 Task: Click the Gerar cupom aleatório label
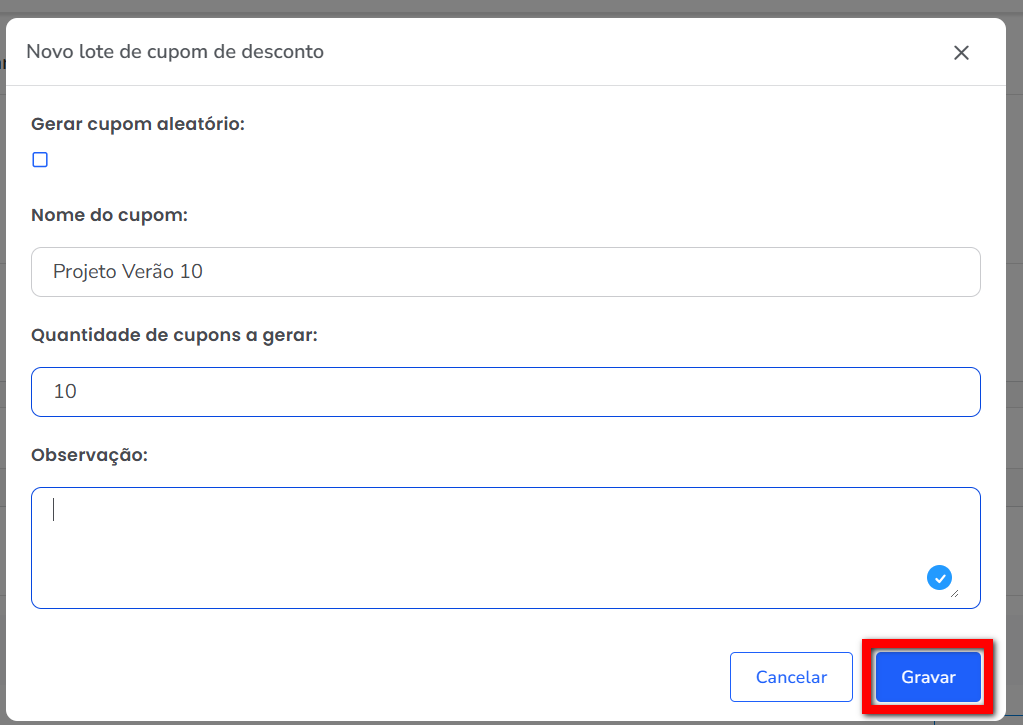pyautogui.click(x=138, y=124)
